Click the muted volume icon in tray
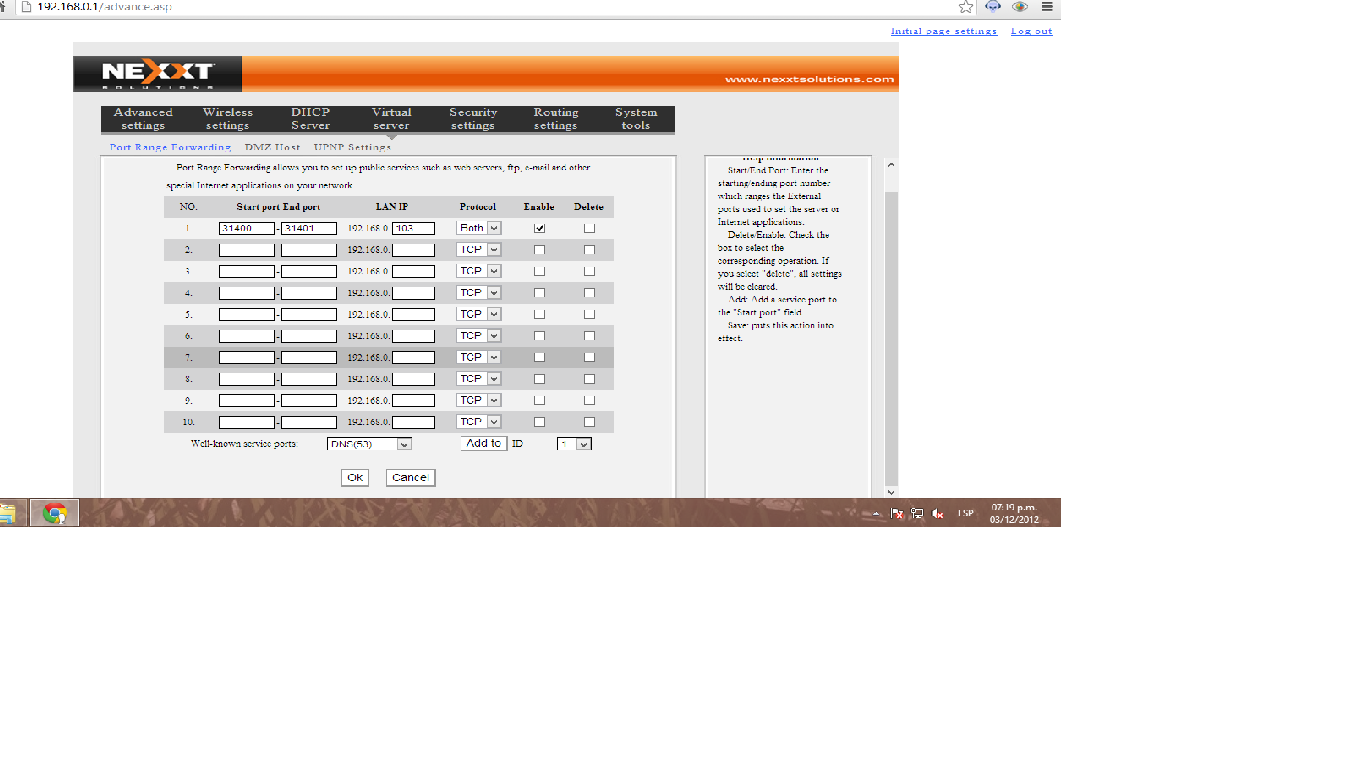This screenshot has height=768, width=1360. point(938,513)
